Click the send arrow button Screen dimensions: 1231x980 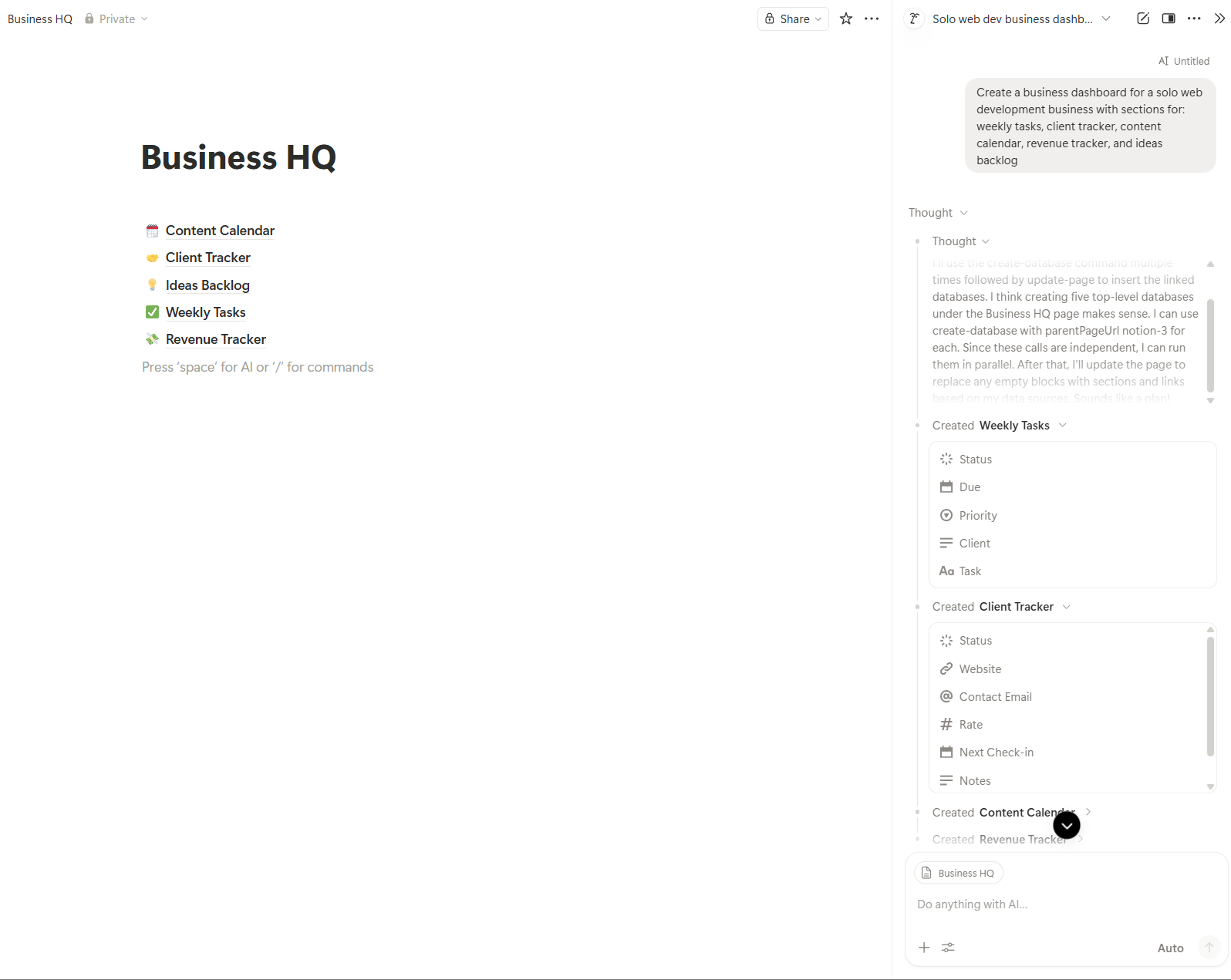coord(1209,948)
